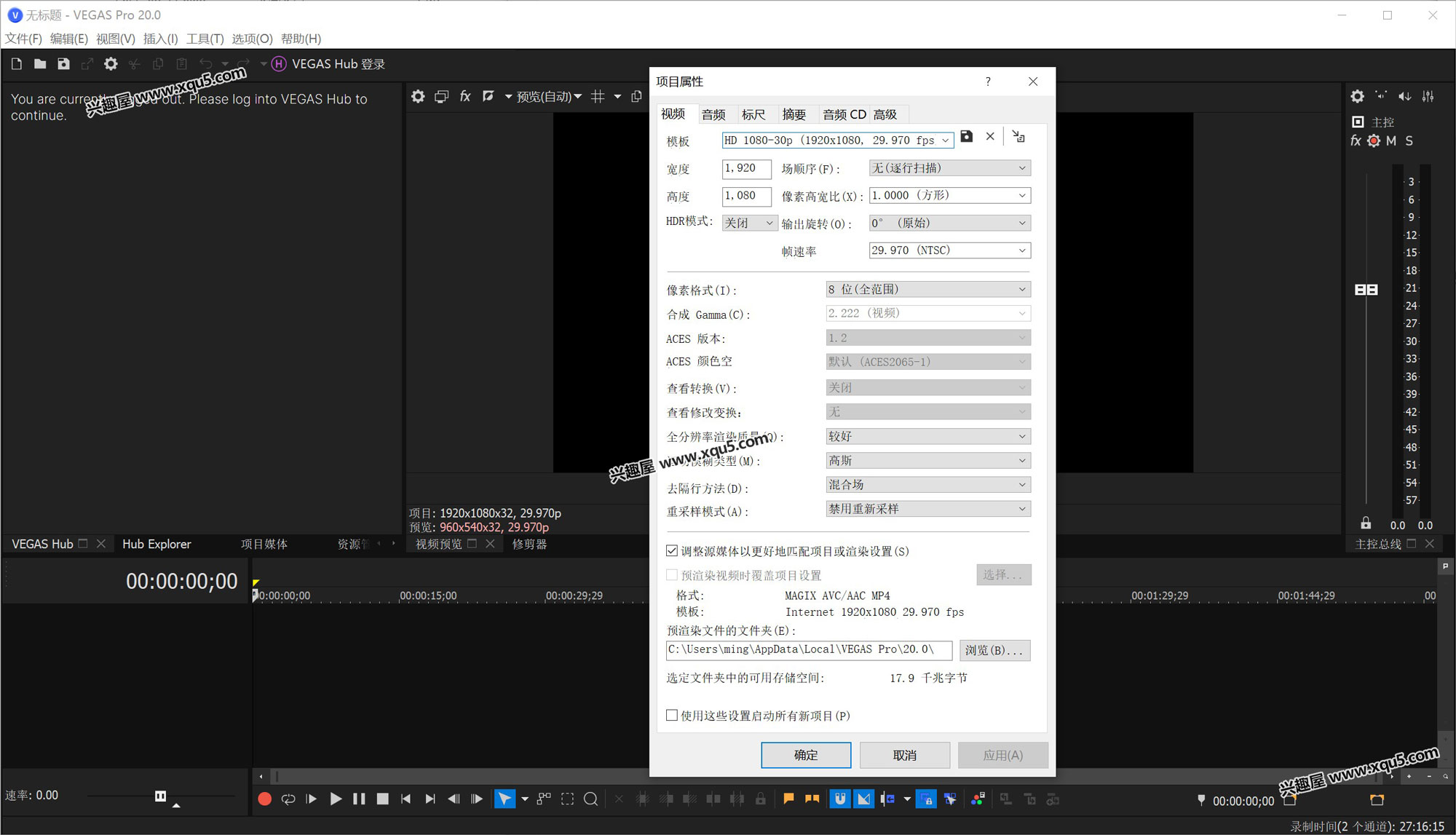
Task: Open a project with the folder icon
Action: (40, 64)
